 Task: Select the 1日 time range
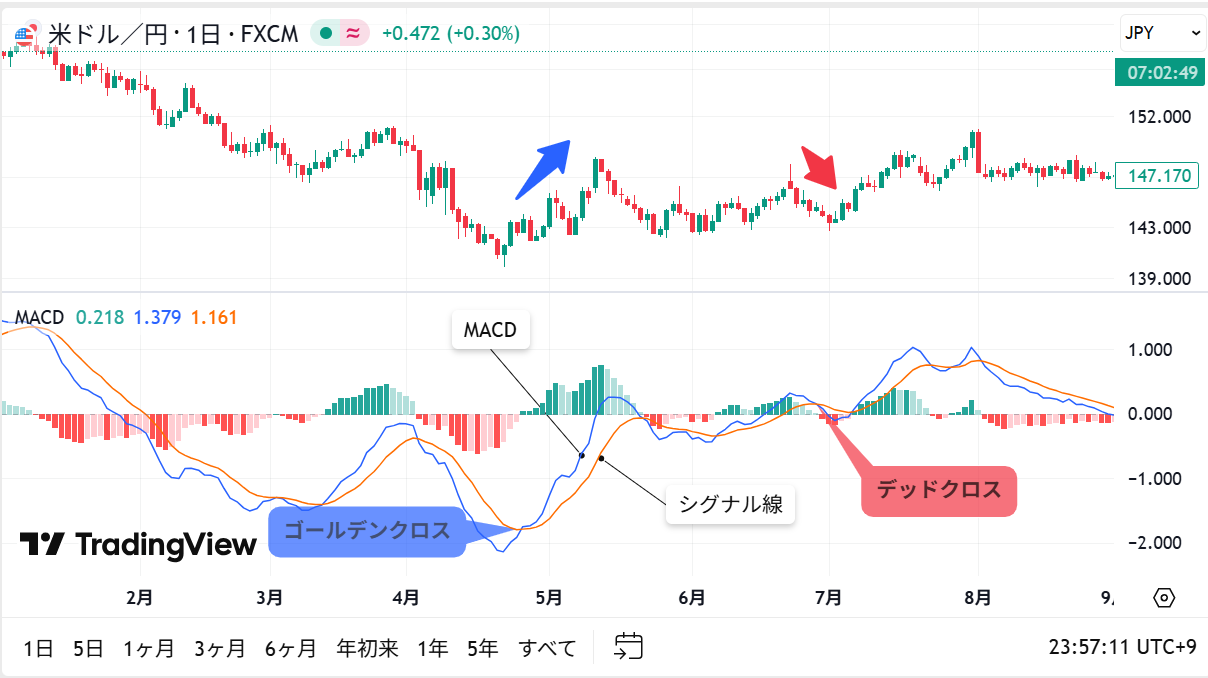39,648
